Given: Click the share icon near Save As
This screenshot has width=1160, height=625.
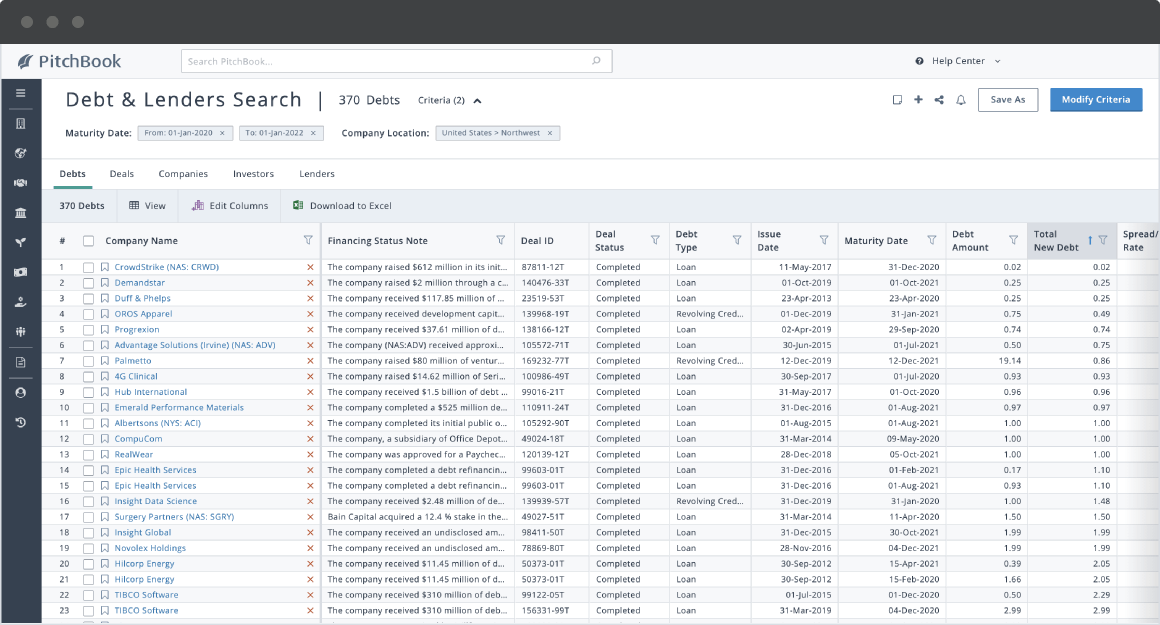Looking at the screenshot, I should 939,100.
